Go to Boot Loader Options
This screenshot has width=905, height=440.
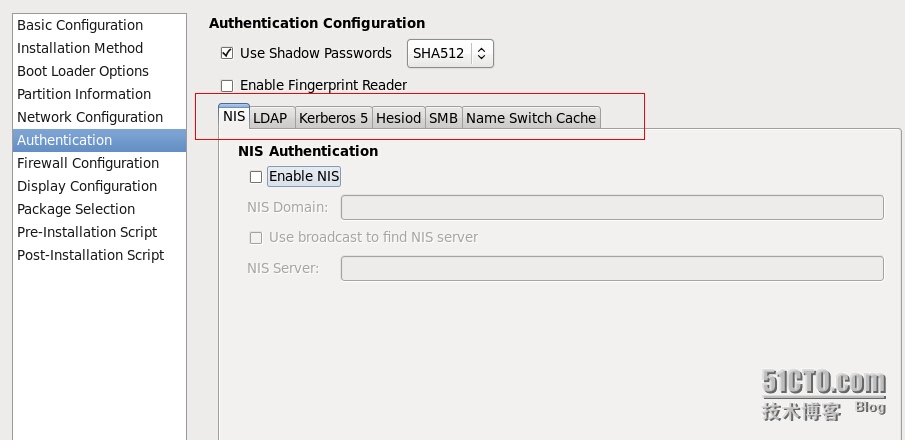coord(99,71)
